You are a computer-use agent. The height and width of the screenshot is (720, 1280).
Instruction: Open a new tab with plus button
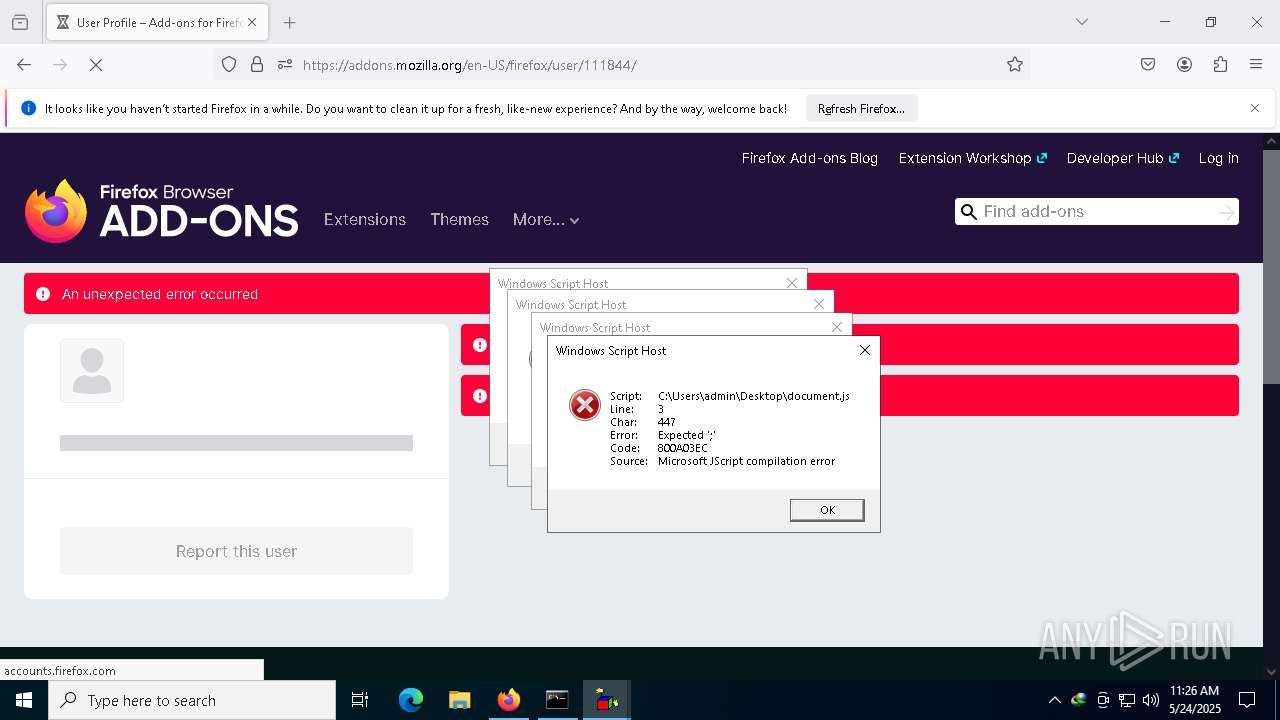click(x=290, y=22)
